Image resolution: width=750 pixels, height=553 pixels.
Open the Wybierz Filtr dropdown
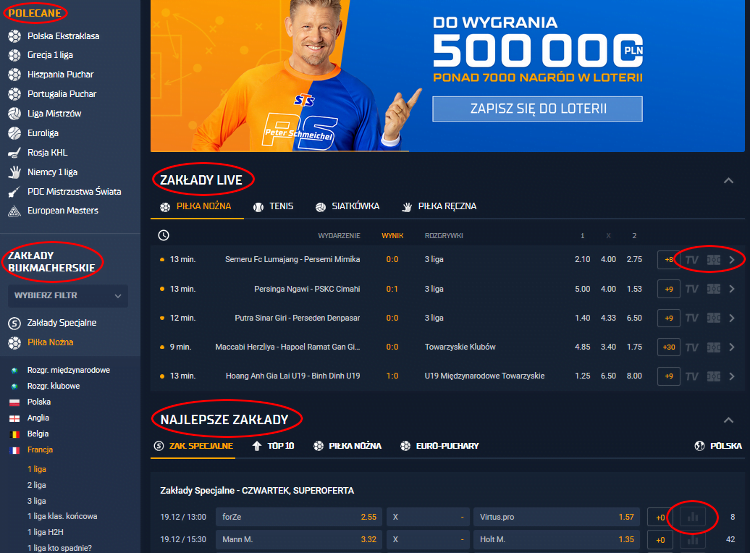pyautogui.click(x=69, y=296)
